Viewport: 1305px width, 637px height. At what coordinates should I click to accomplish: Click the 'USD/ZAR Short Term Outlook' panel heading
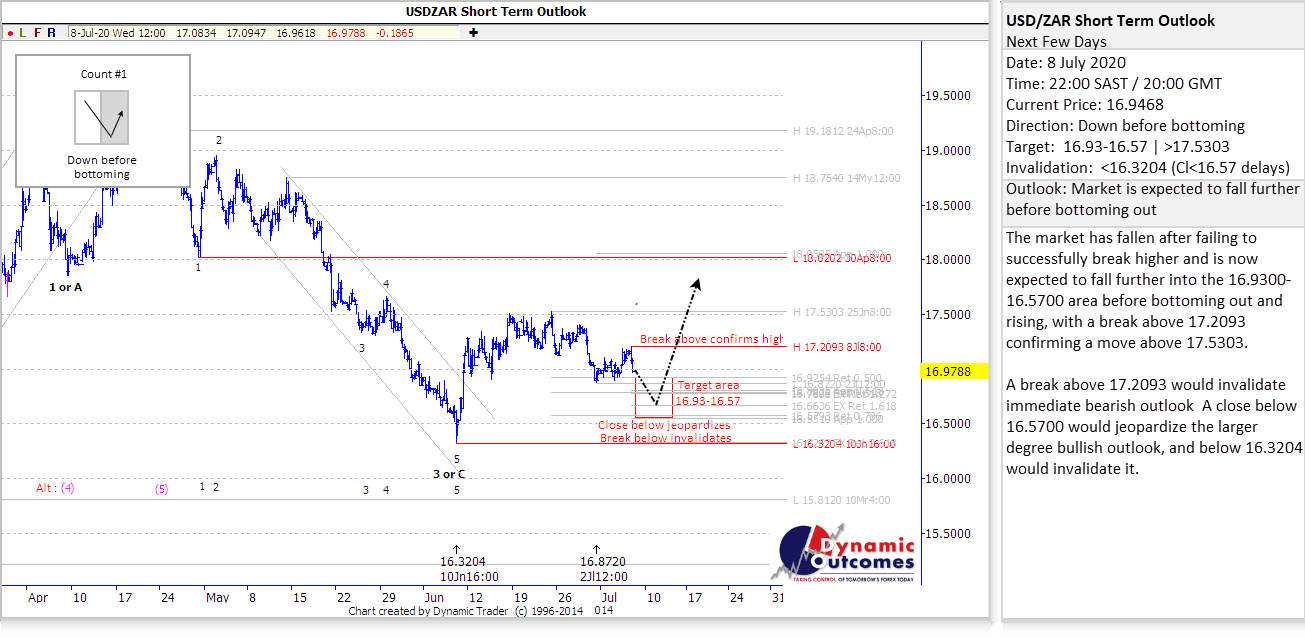1110,21
